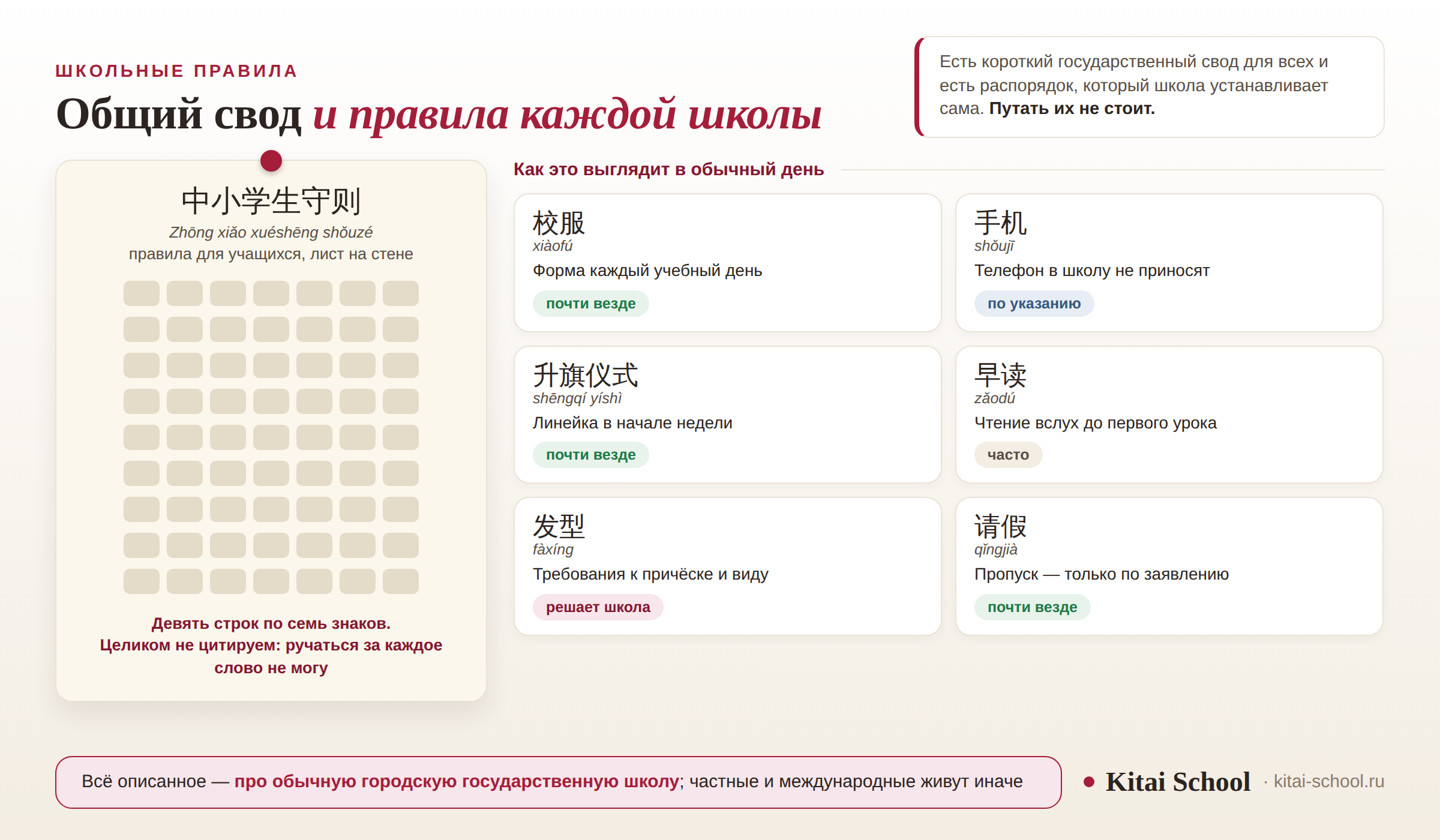Click the pinyin 'qǐngjià'
This screenshot has width=1440, height=840.
tap(996, 550)
